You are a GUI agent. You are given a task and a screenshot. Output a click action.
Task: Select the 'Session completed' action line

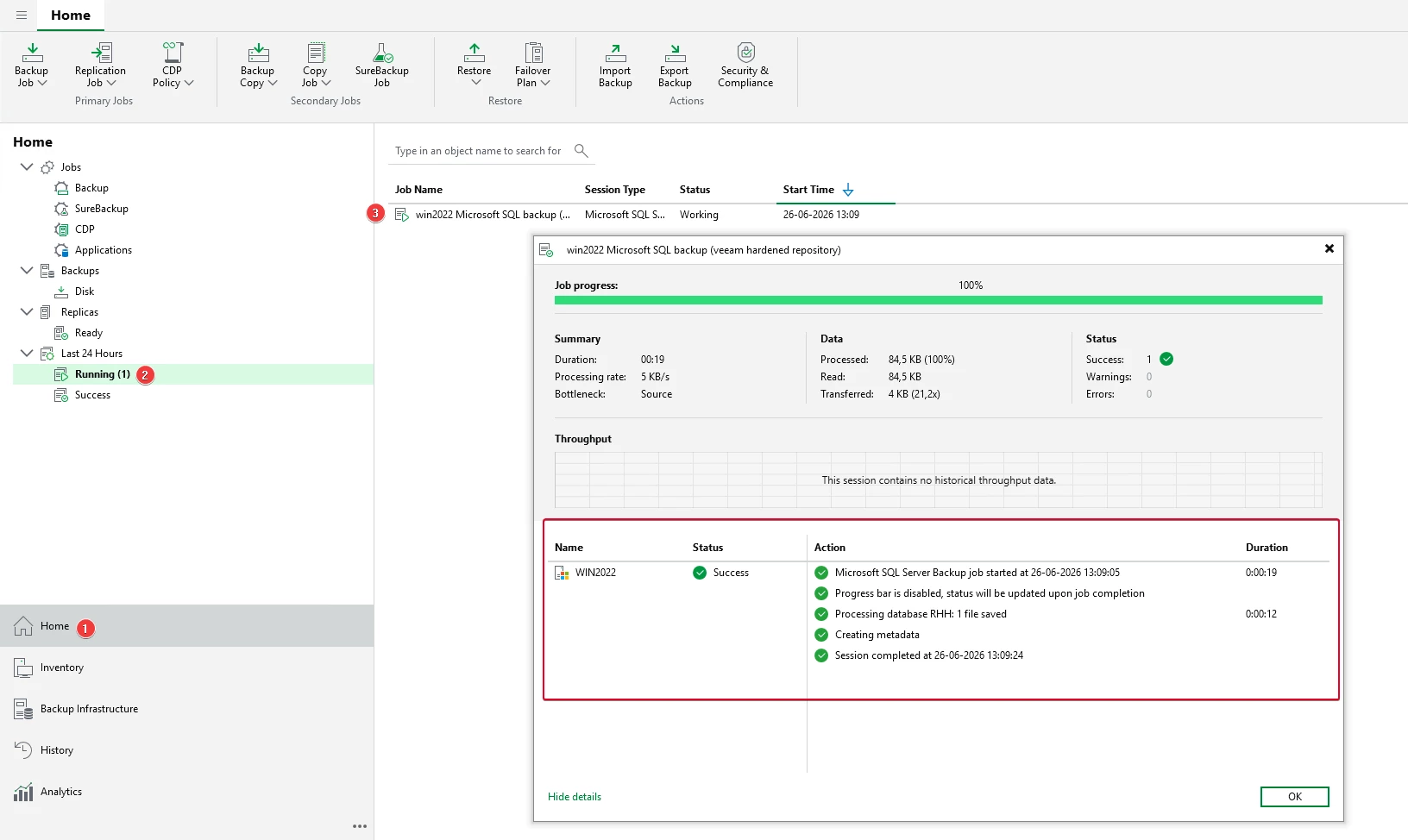point(929,655)
